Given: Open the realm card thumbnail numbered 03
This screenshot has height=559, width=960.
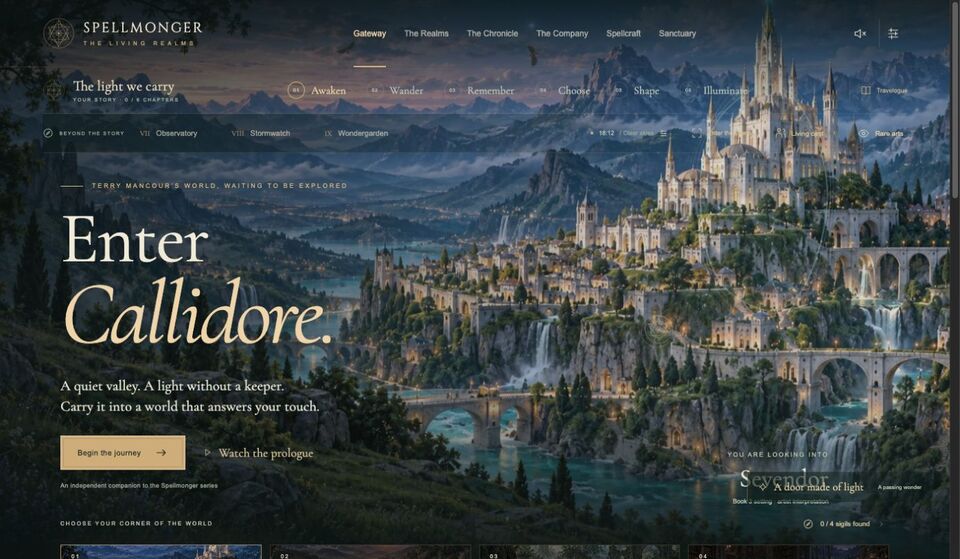Looking at the screenshot, I should tap(579, 552).
